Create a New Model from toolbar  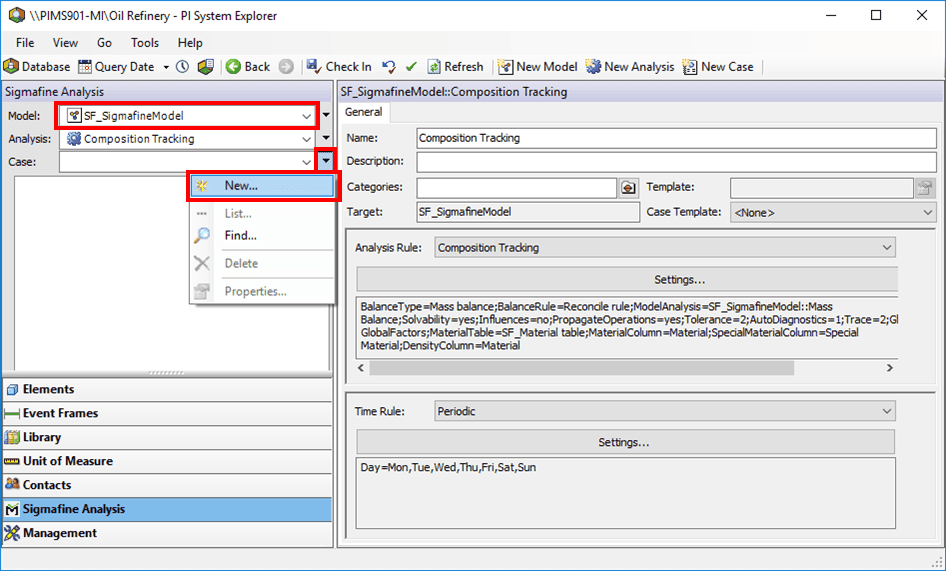(538, 66)
